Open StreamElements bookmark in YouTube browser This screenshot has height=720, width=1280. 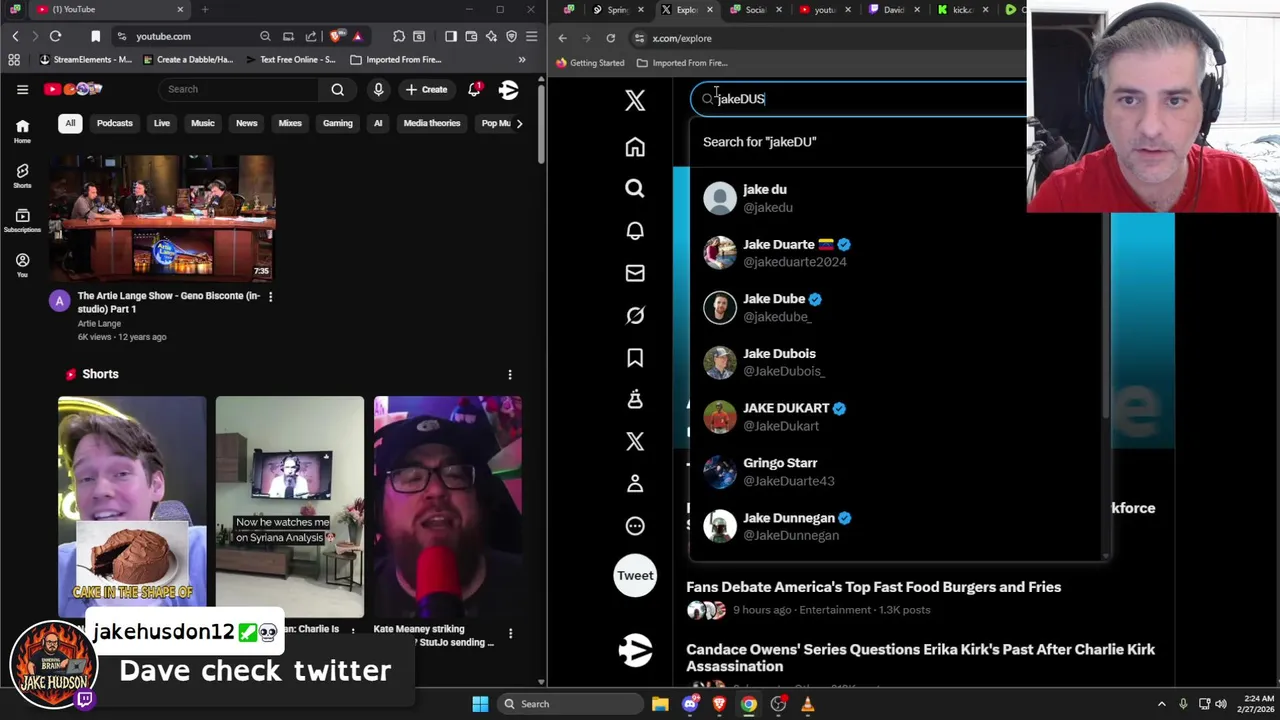86,59
